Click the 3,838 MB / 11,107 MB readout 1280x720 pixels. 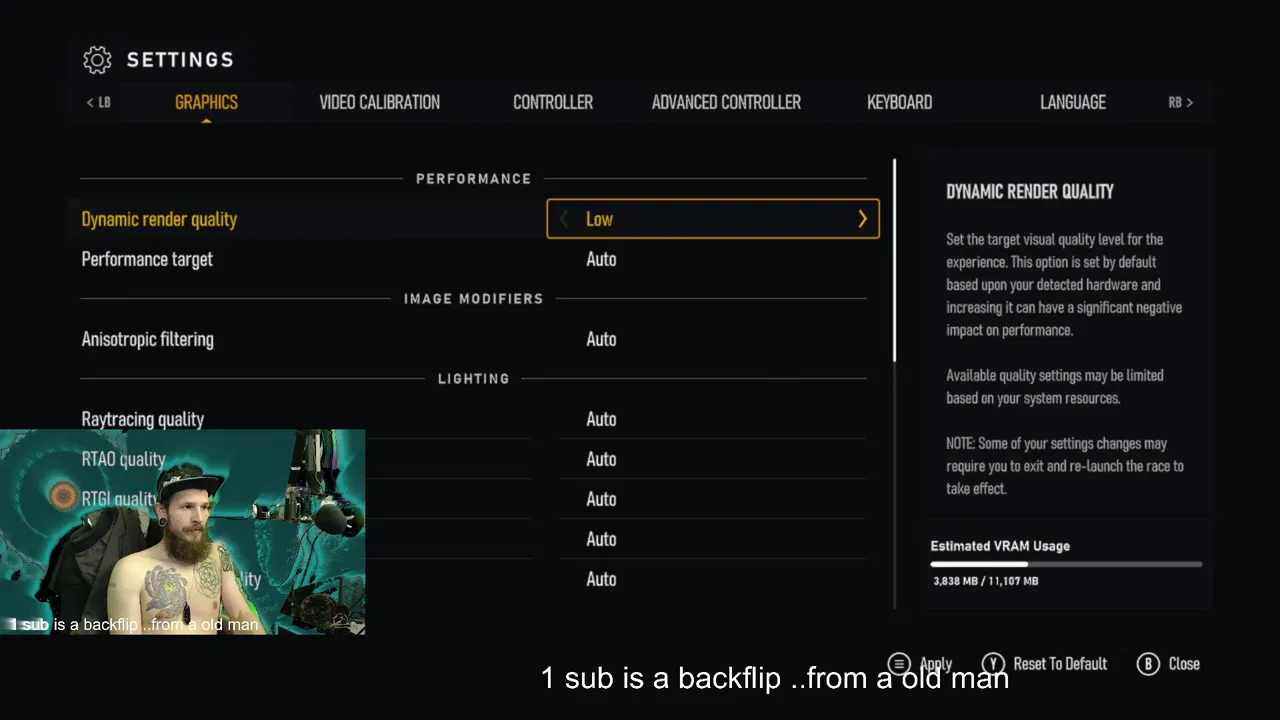click(985, 581)
